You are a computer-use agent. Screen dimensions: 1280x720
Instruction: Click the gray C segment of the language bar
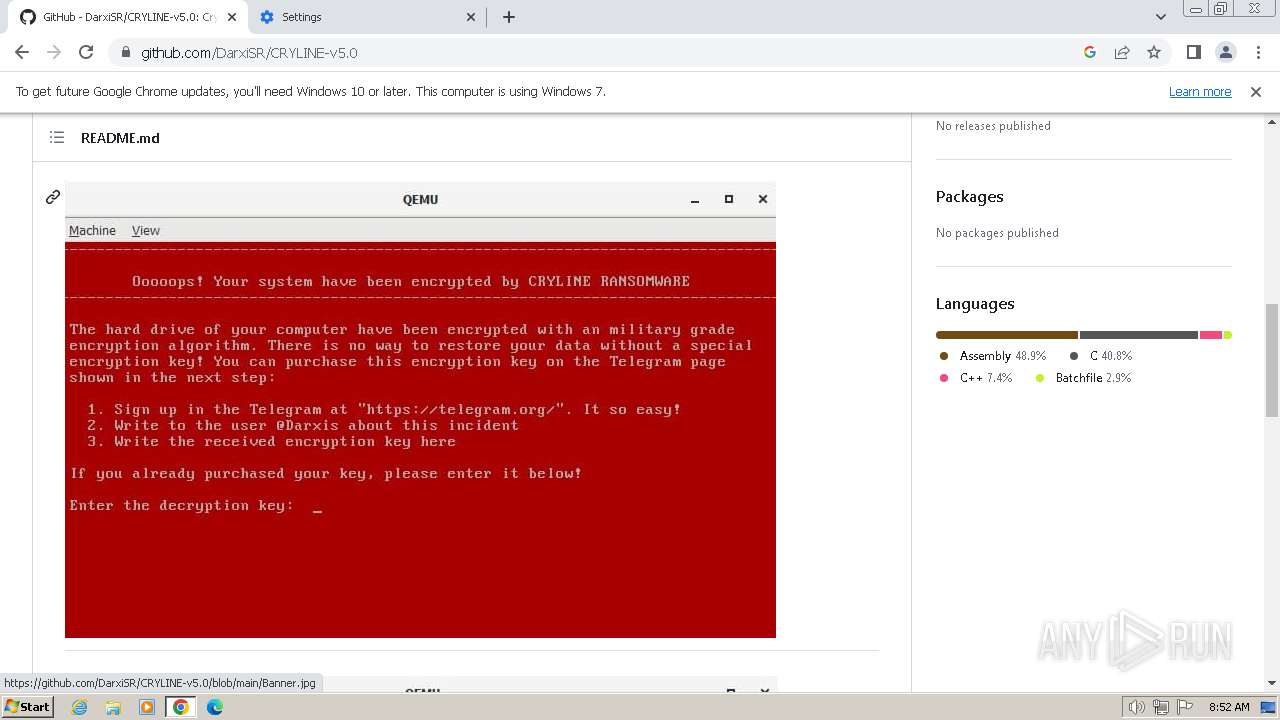tap(1139, 335)
